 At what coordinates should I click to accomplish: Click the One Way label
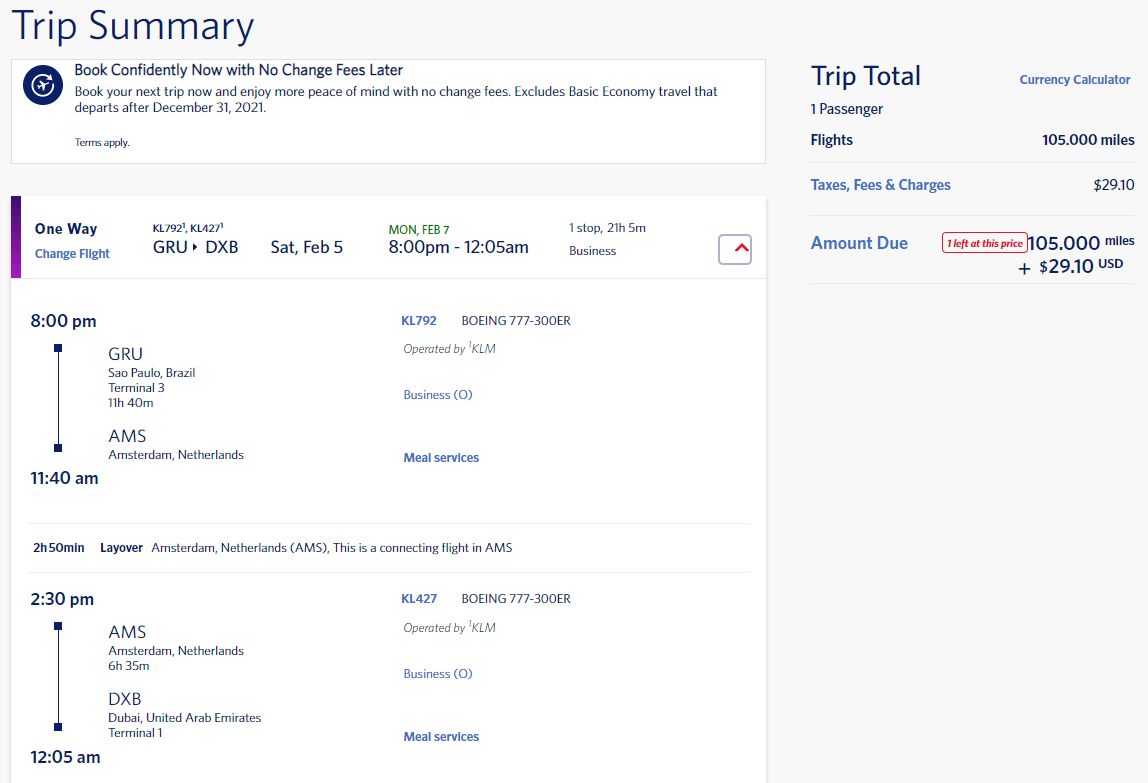point(66,229)
